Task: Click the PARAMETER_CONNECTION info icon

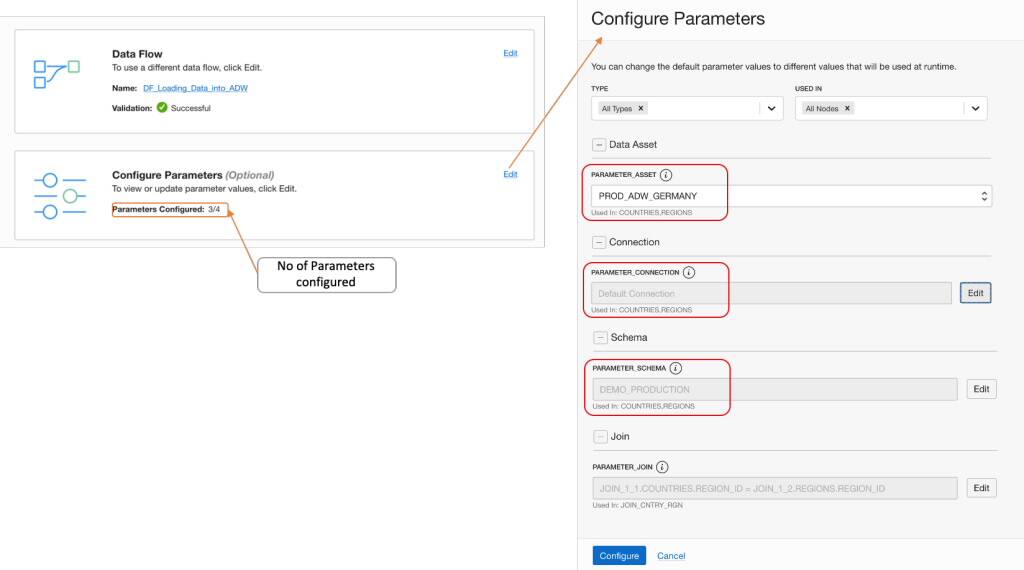Action: click(x=689, y=272)
